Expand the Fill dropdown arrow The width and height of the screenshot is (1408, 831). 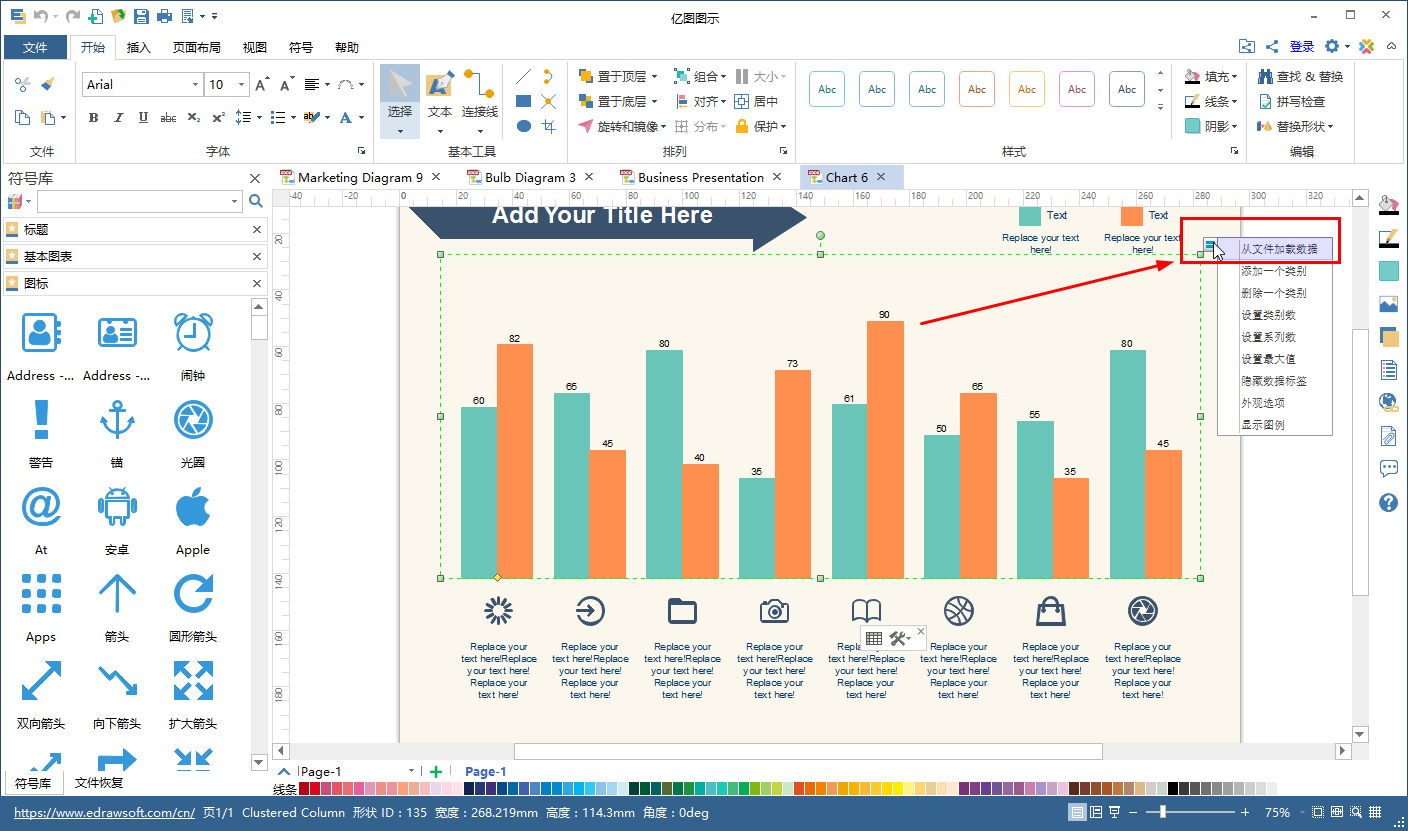[x=1235, y=76]
